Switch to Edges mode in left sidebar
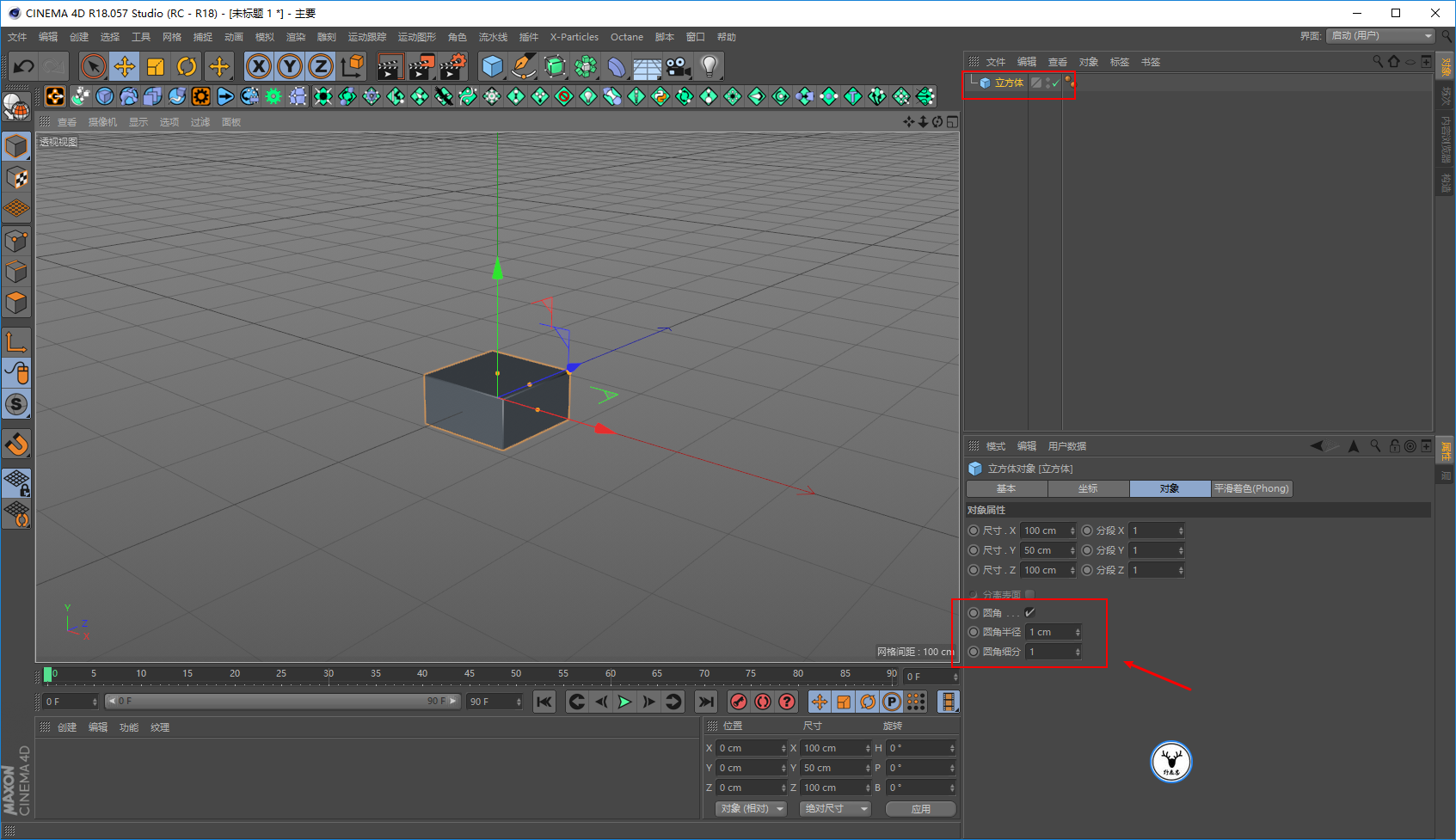Screen dimensions: 1456x840 (x=16, y=272)
